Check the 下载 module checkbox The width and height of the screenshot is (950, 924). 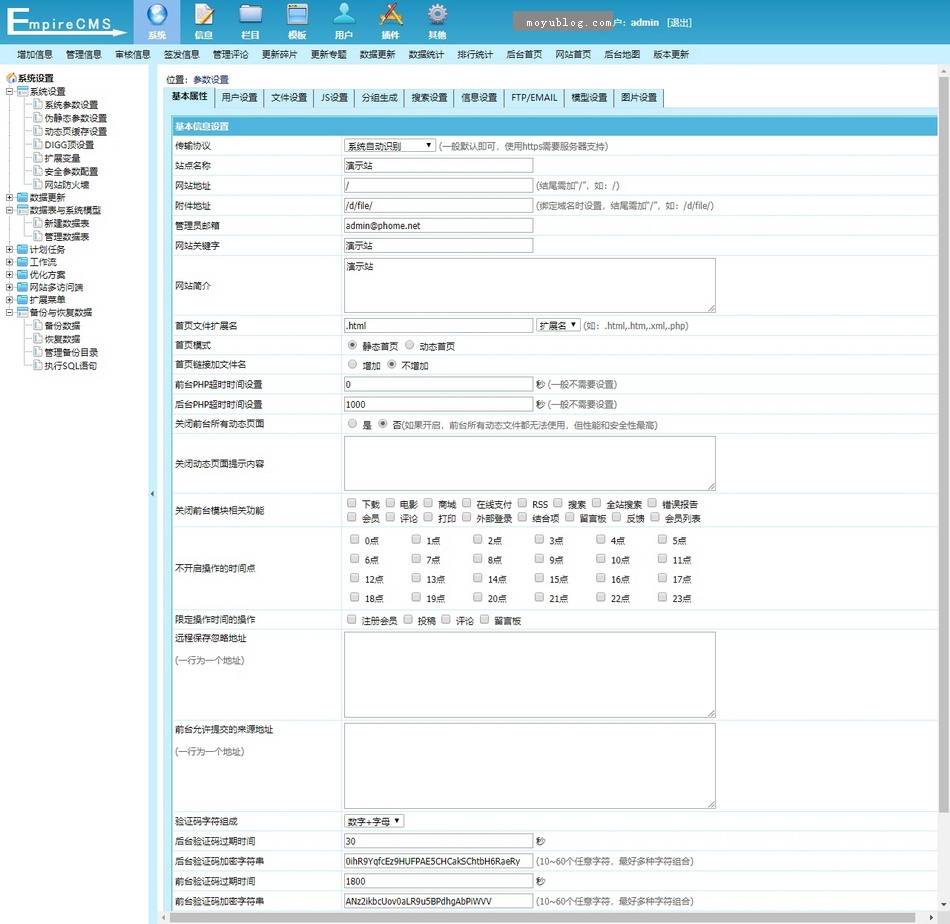[x=351, y=503]
